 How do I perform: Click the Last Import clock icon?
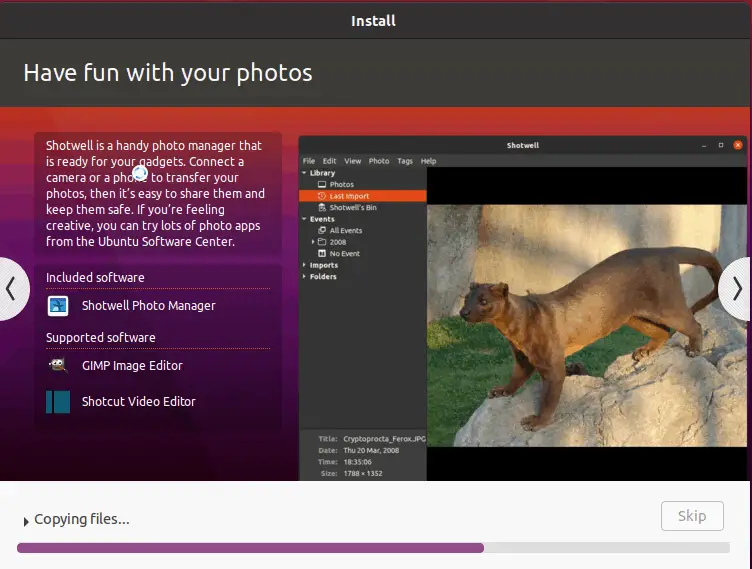click(322, 196)
